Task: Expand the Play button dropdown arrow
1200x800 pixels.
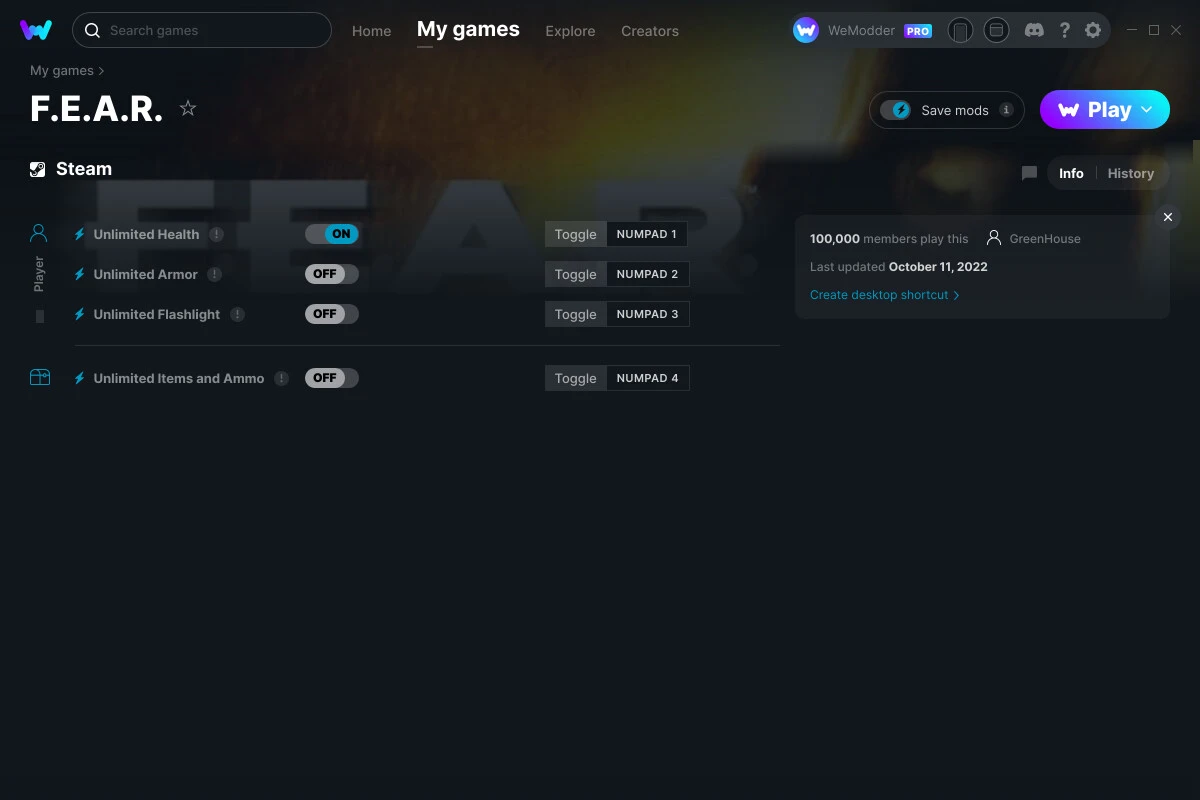Action: 1147,110
